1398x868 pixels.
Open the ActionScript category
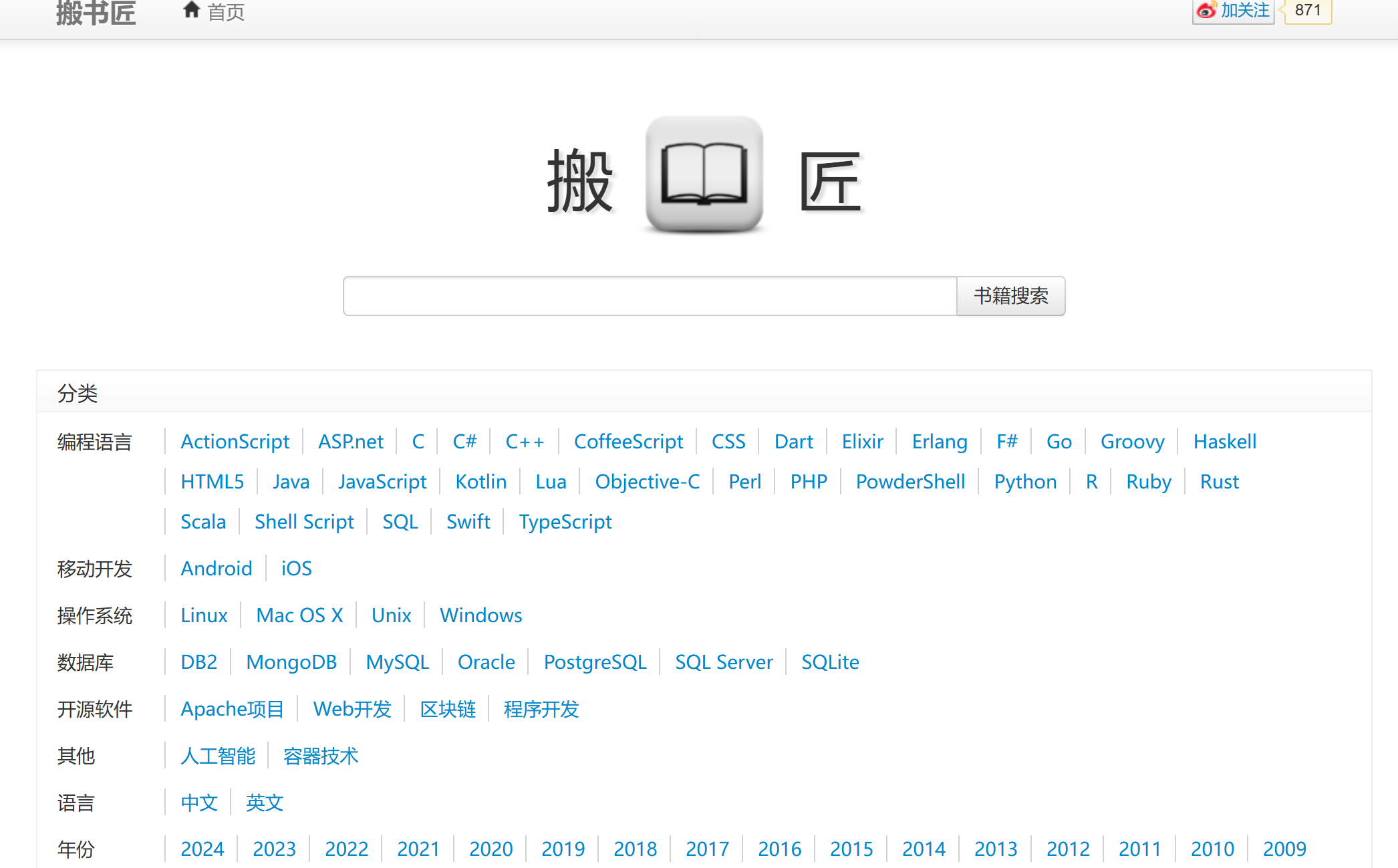click(x=235, y=442)
